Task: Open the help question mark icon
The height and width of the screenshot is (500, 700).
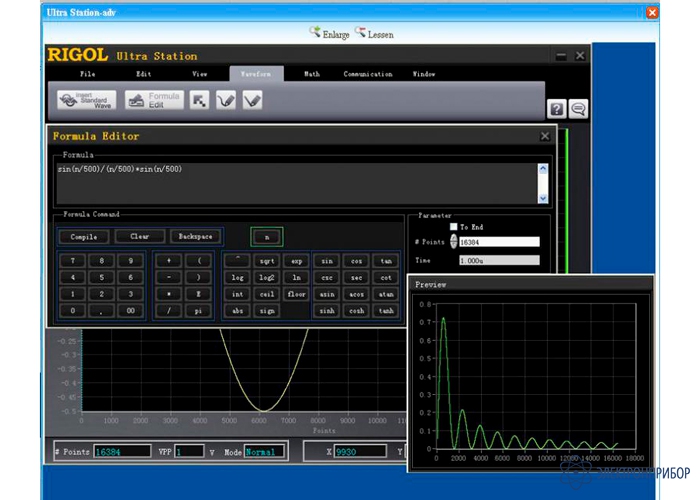Action: click(x=557, y=109)
